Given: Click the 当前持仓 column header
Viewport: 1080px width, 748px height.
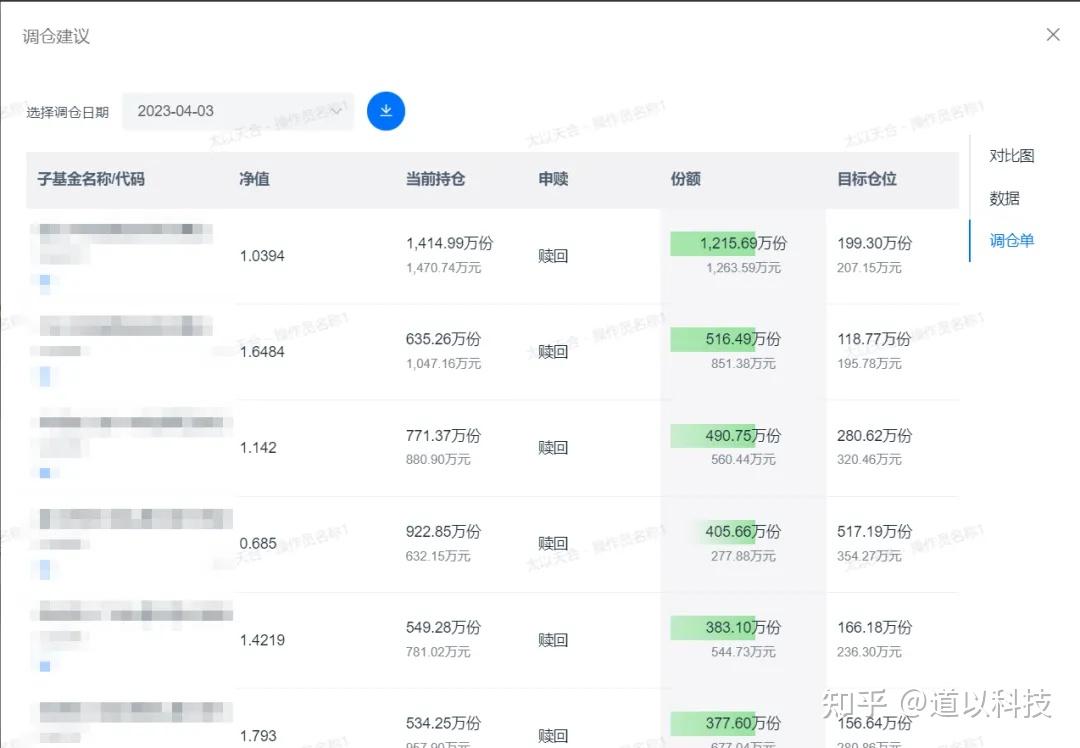Looking at the screenshot, I should coord(435,179).
